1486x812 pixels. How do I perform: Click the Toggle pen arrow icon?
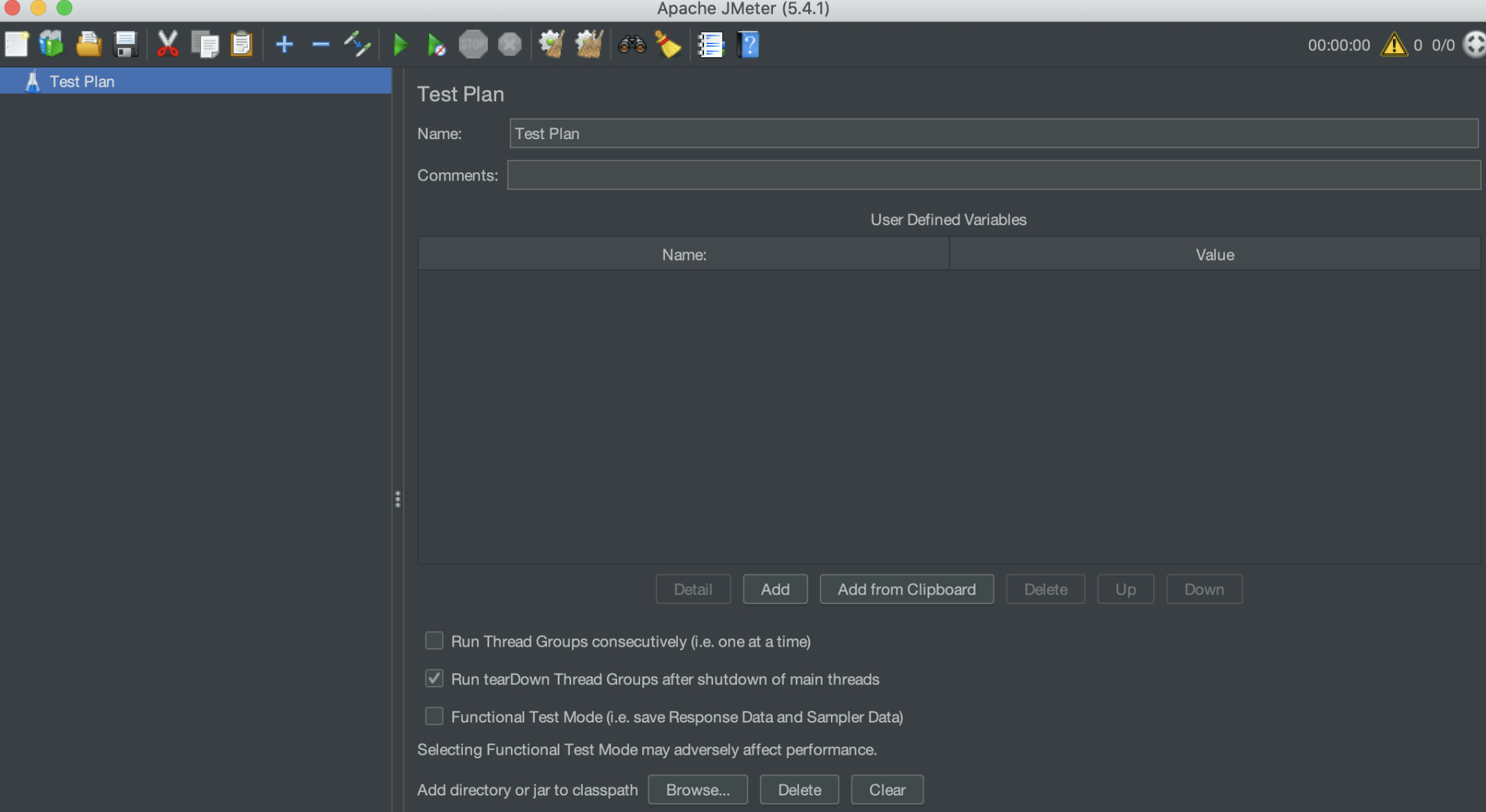[x=358, y=45]
